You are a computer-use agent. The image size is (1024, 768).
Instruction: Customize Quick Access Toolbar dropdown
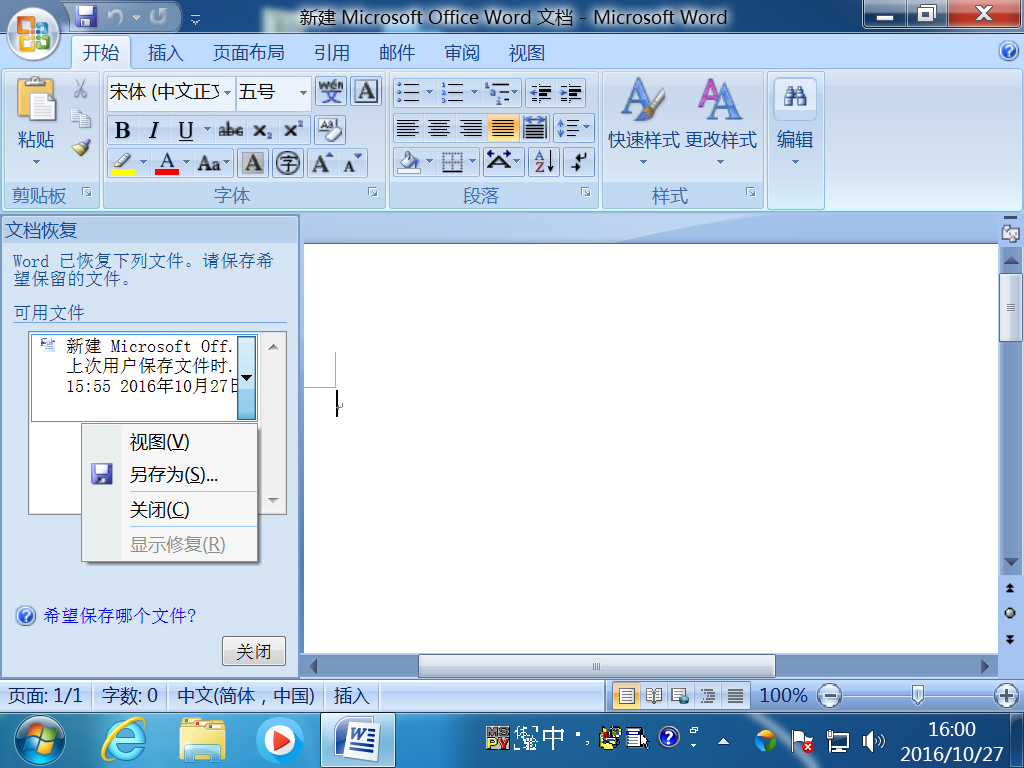click(x=195, y=20)
